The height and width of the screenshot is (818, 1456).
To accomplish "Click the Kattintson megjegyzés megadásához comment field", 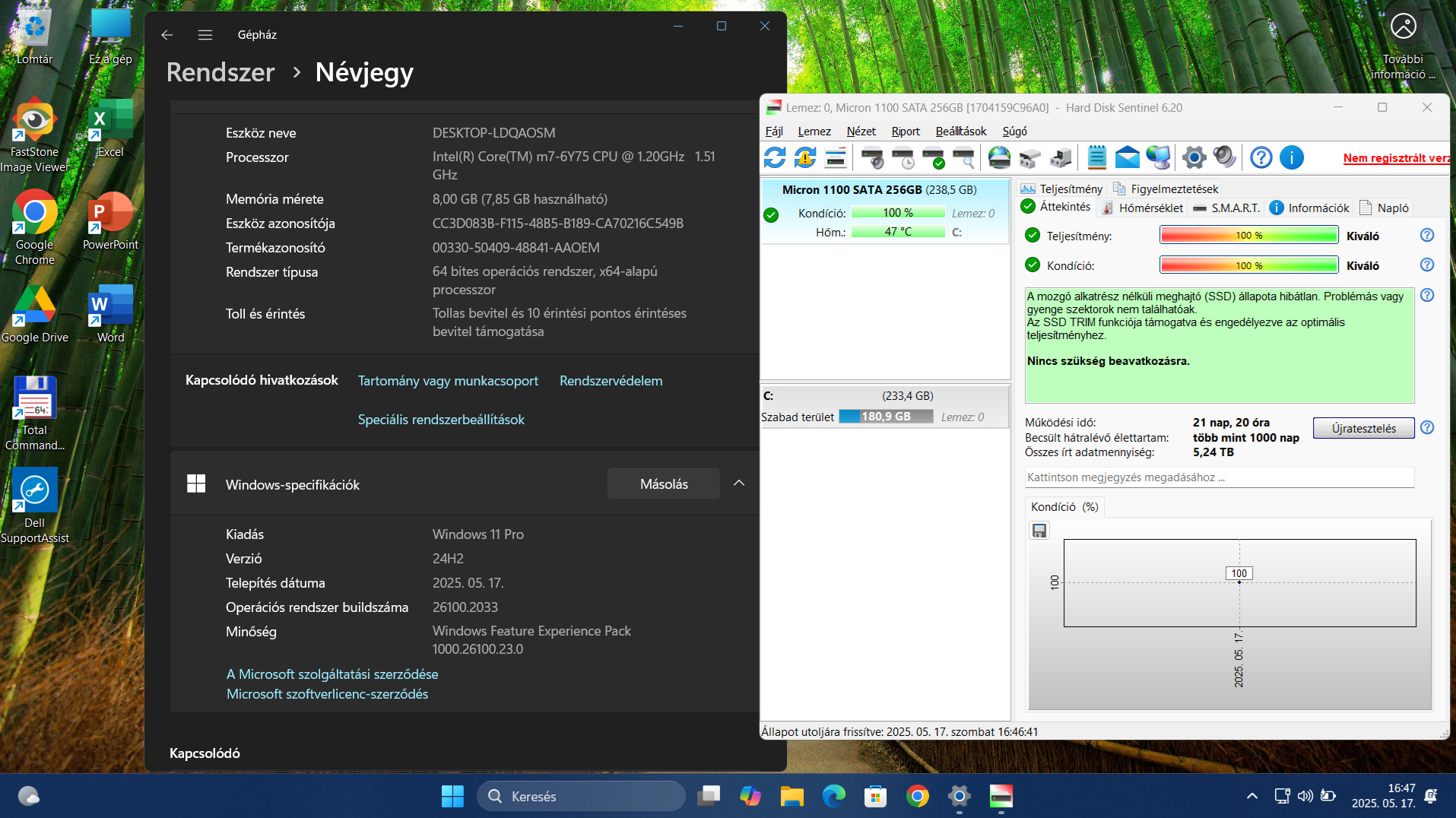I will click(1220, 477).
